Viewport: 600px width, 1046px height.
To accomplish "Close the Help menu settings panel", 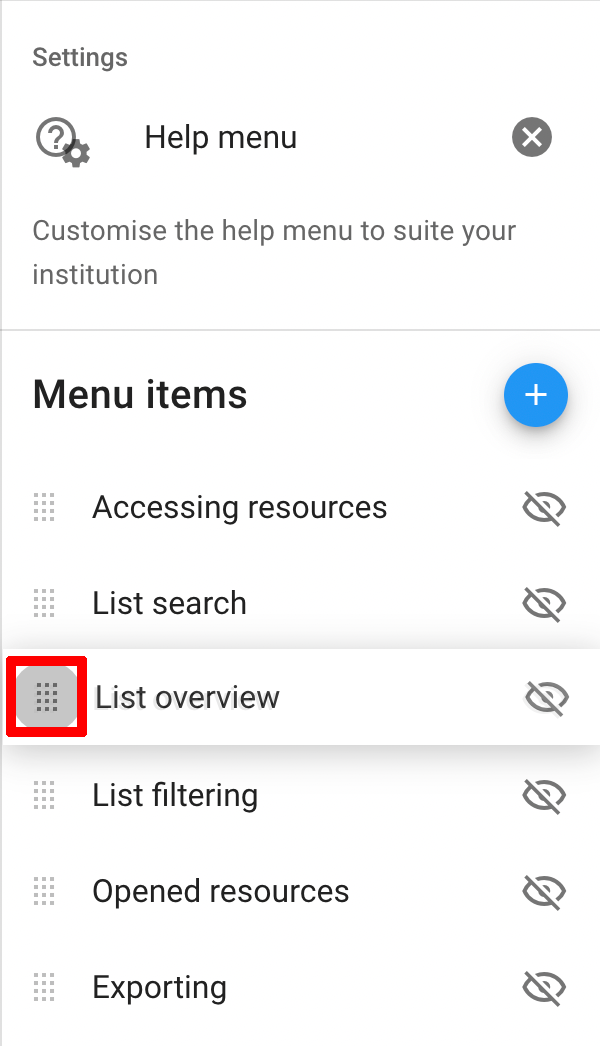I will click(532, 137).
